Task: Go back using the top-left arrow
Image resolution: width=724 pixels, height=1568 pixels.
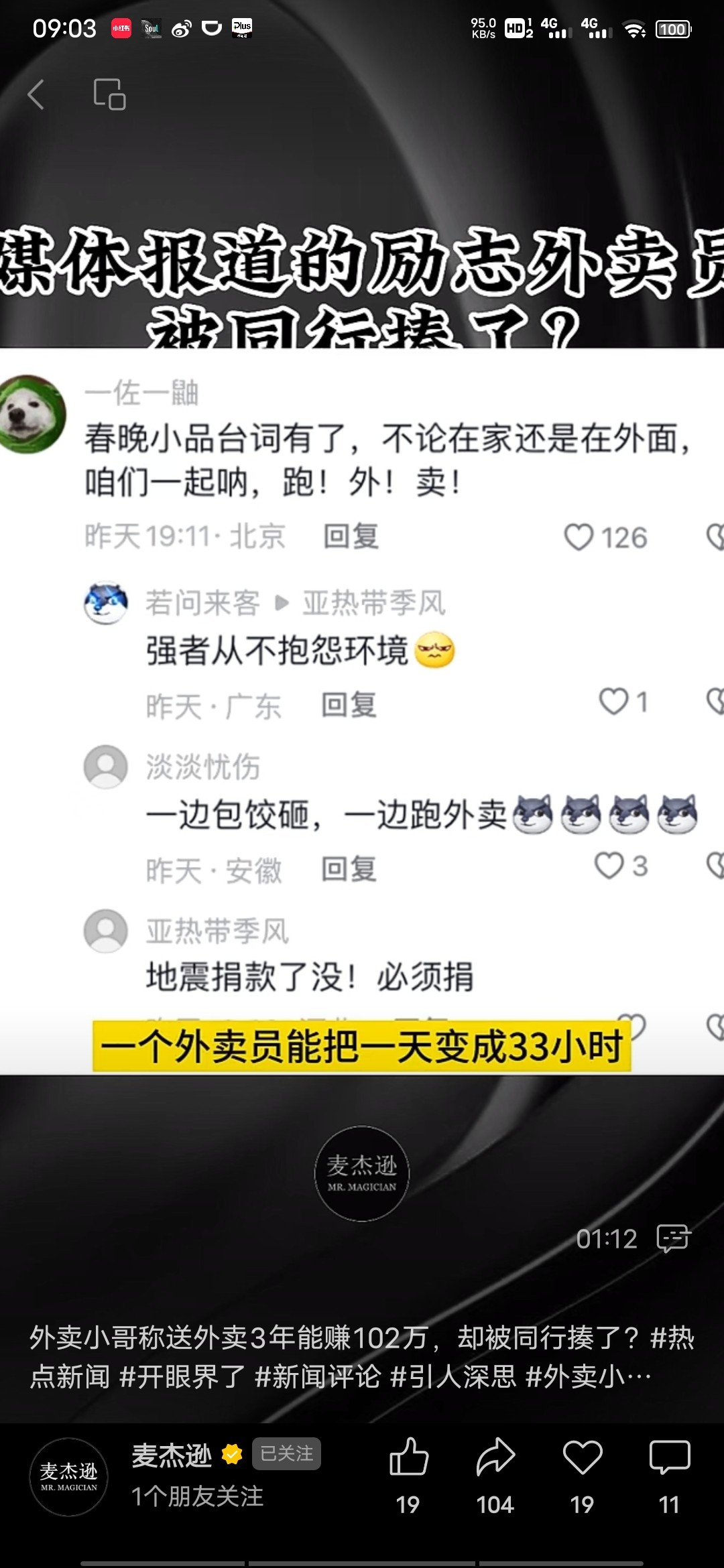Action: coord(36,94)
